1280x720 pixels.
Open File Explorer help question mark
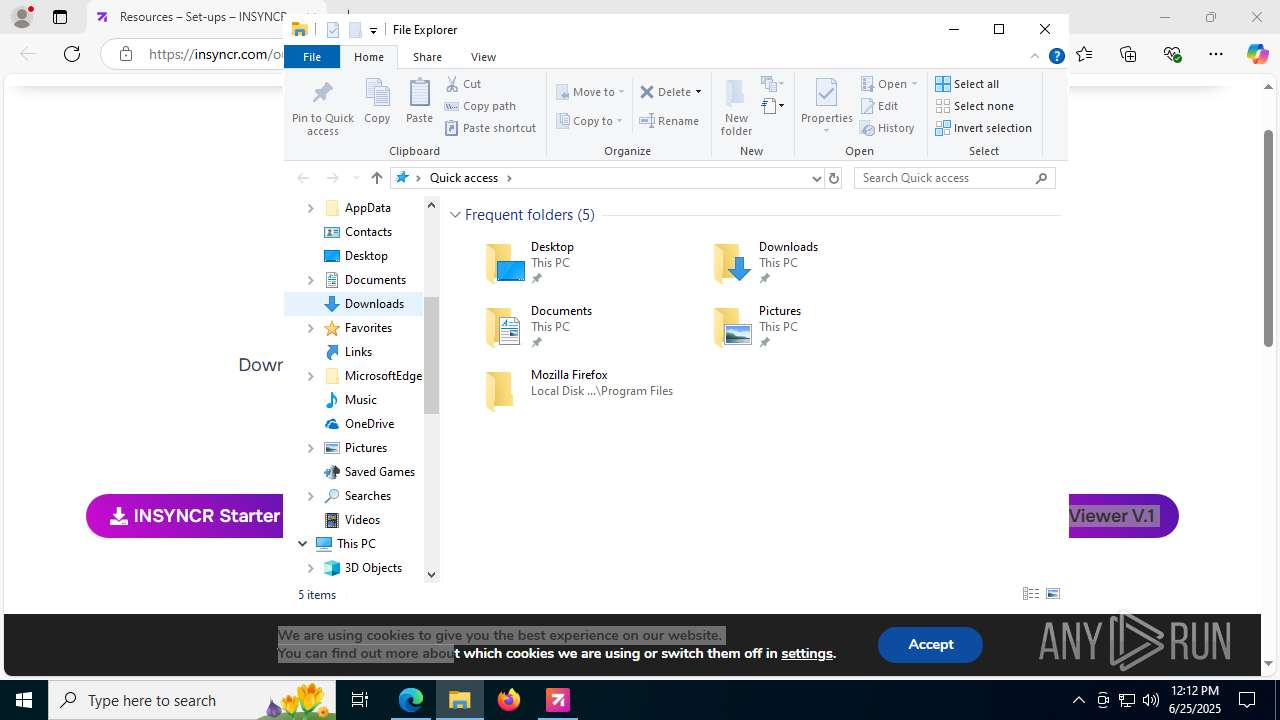tap(1056, 57)
